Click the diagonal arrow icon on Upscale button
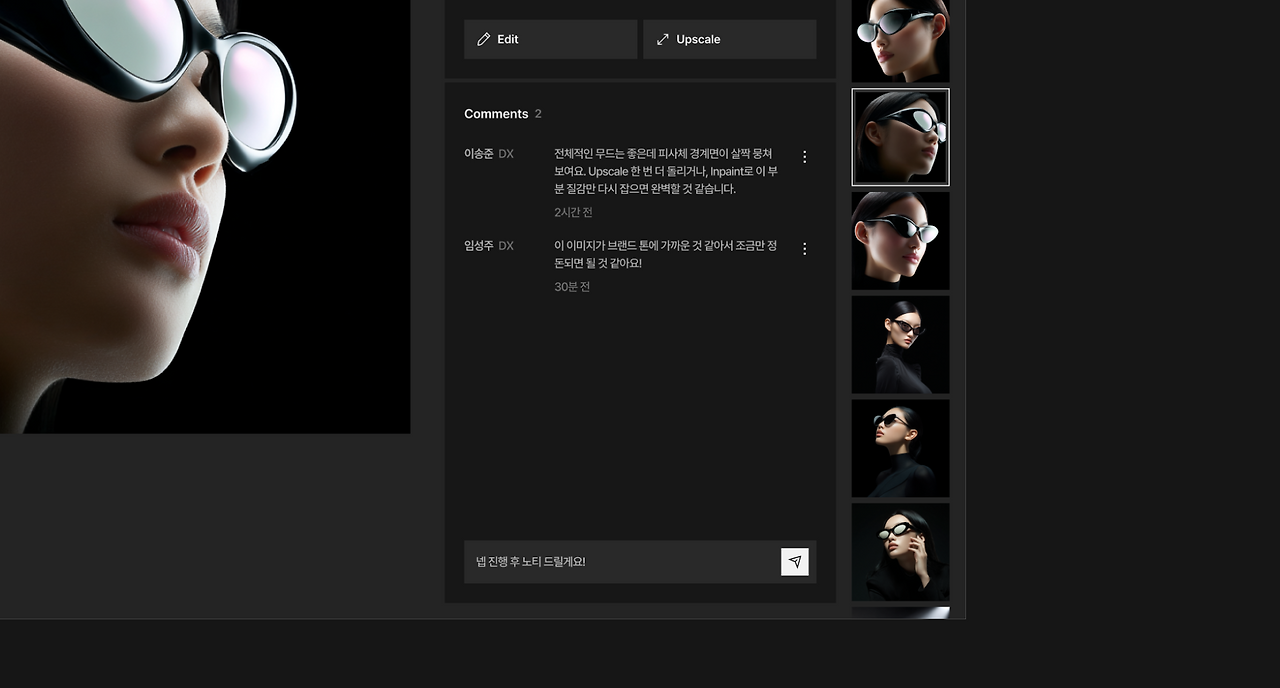Screen dimensions: 1280x688 coord(662,39)
